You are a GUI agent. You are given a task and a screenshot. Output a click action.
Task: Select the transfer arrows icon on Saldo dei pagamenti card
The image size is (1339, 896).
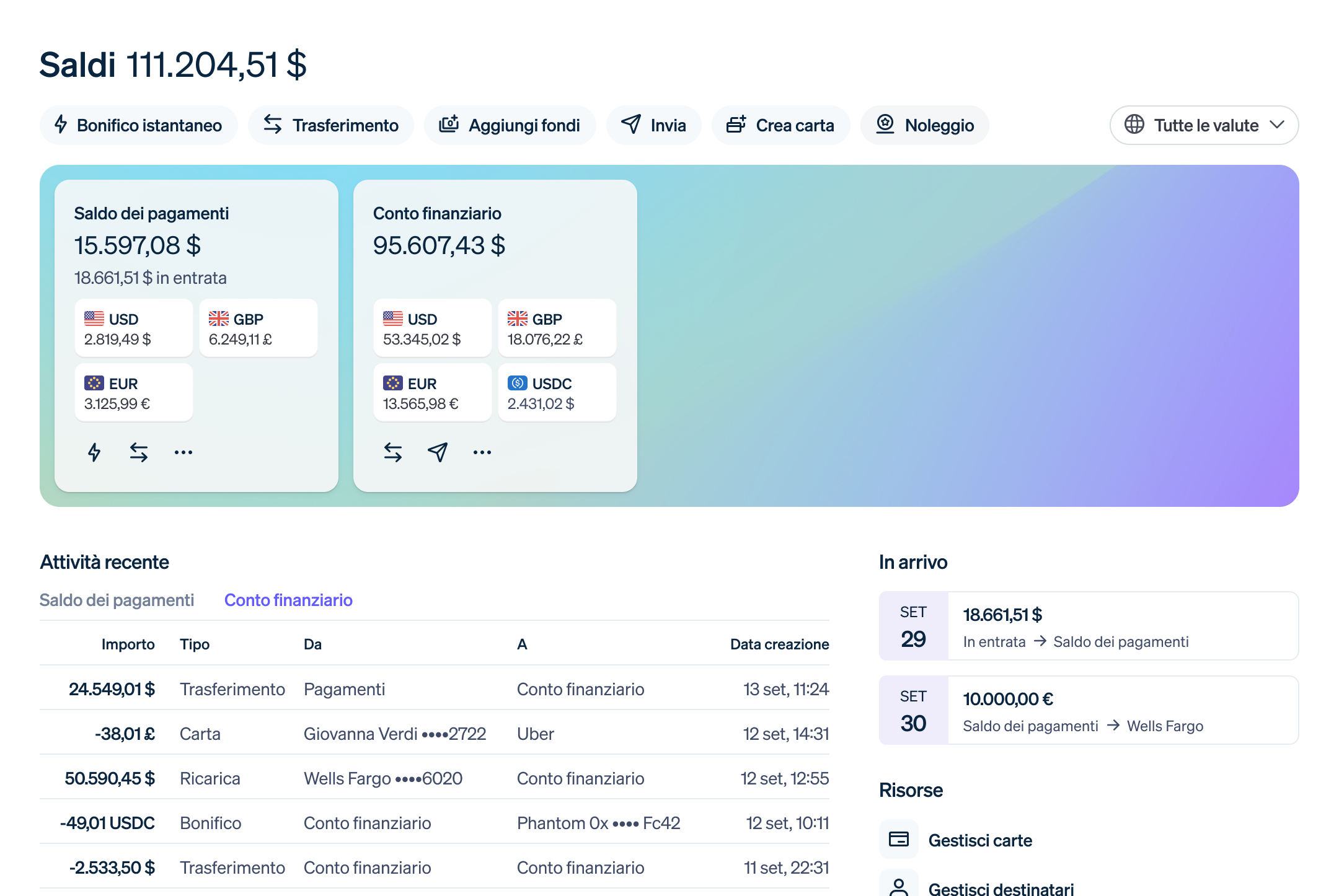click(x=139, y=452)
